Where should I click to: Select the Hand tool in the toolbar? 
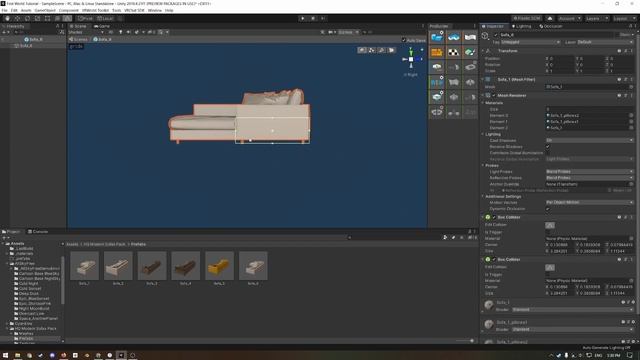7,18
